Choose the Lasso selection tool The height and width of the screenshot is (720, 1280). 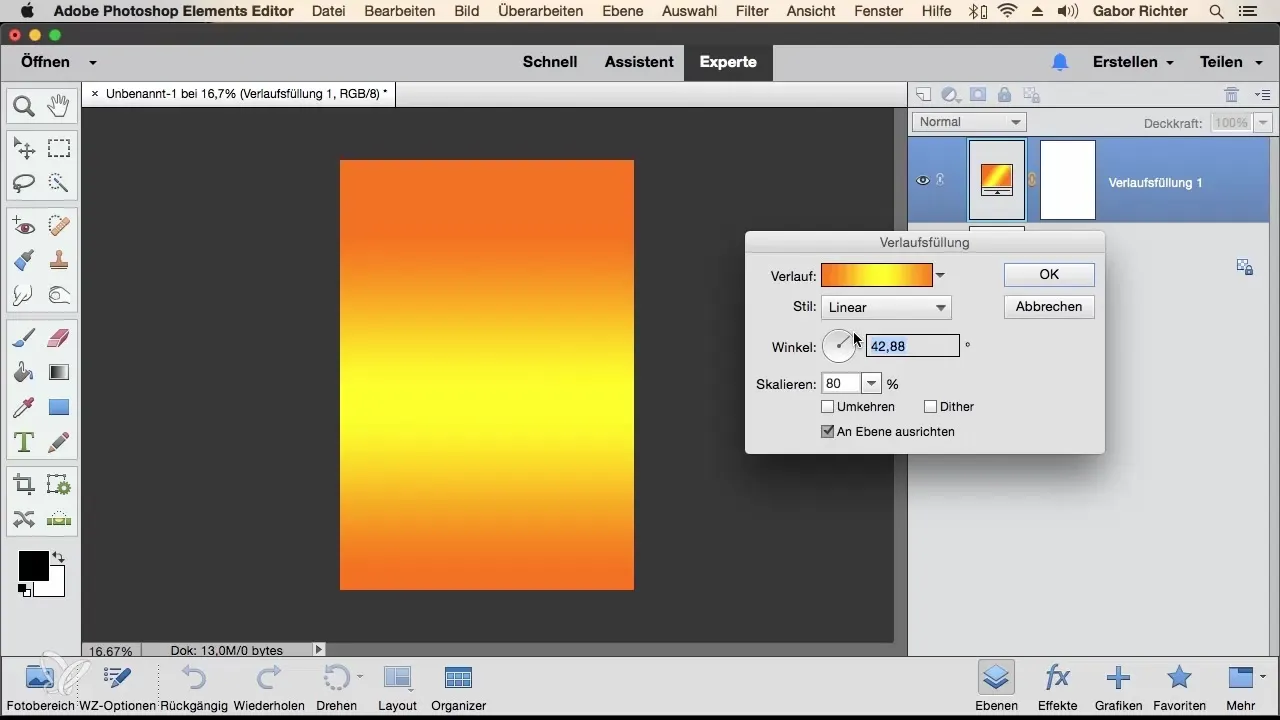coord(24,183)
